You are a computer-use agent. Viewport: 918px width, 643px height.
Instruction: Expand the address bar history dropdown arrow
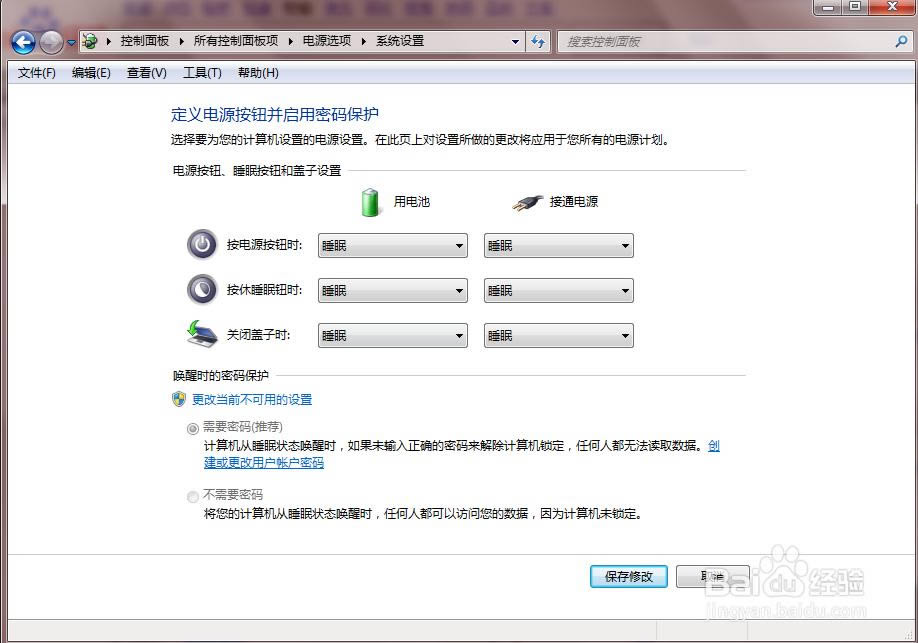point(515,42)
